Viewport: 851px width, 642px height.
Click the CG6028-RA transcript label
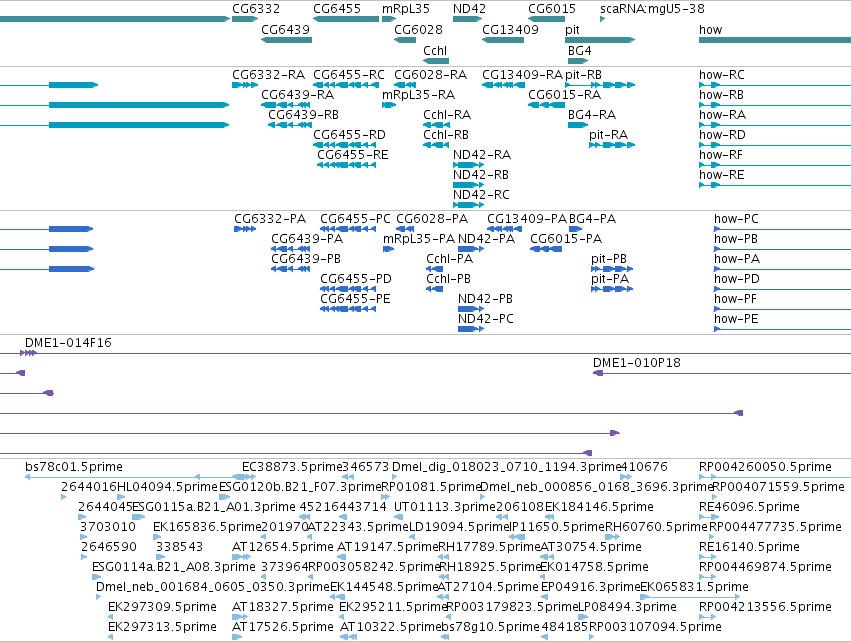(430, 75)
